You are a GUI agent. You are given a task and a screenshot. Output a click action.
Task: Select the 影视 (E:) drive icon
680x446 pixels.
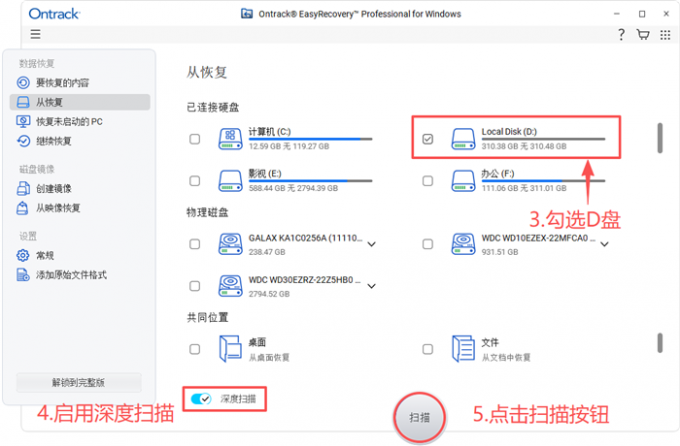230,181
